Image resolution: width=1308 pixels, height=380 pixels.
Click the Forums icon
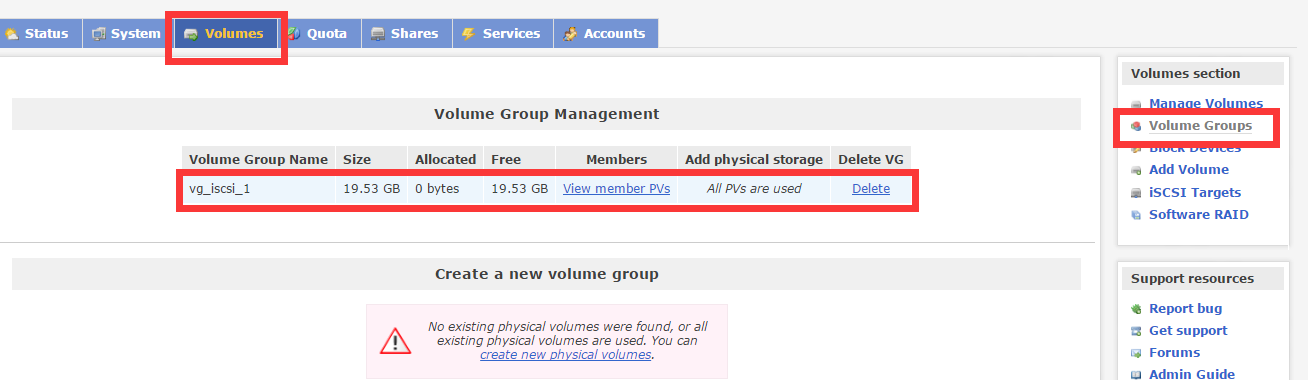point(1136,353)
